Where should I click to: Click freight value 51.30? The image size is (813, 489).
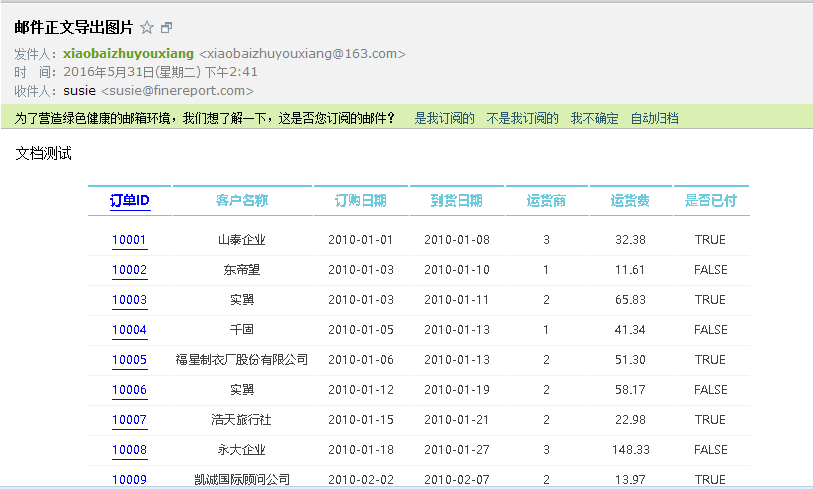point(630,360)
